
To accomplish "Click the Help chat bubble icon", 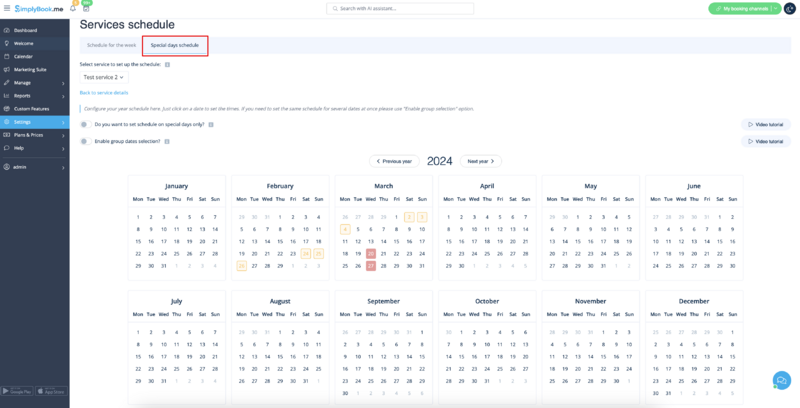I will click(x=7, y=148).
